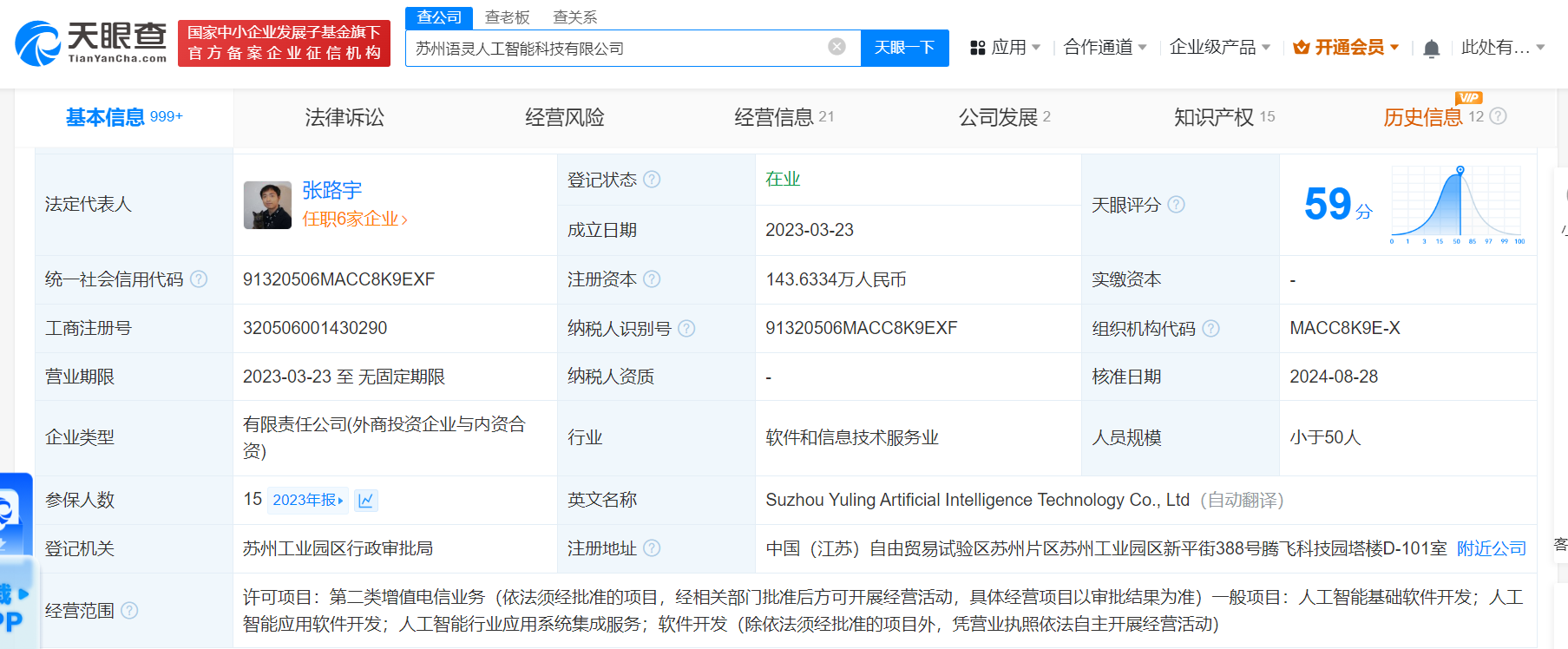Show help for 组织机构代码
Screen dimensions: 1568x649
pos(1210,329)
